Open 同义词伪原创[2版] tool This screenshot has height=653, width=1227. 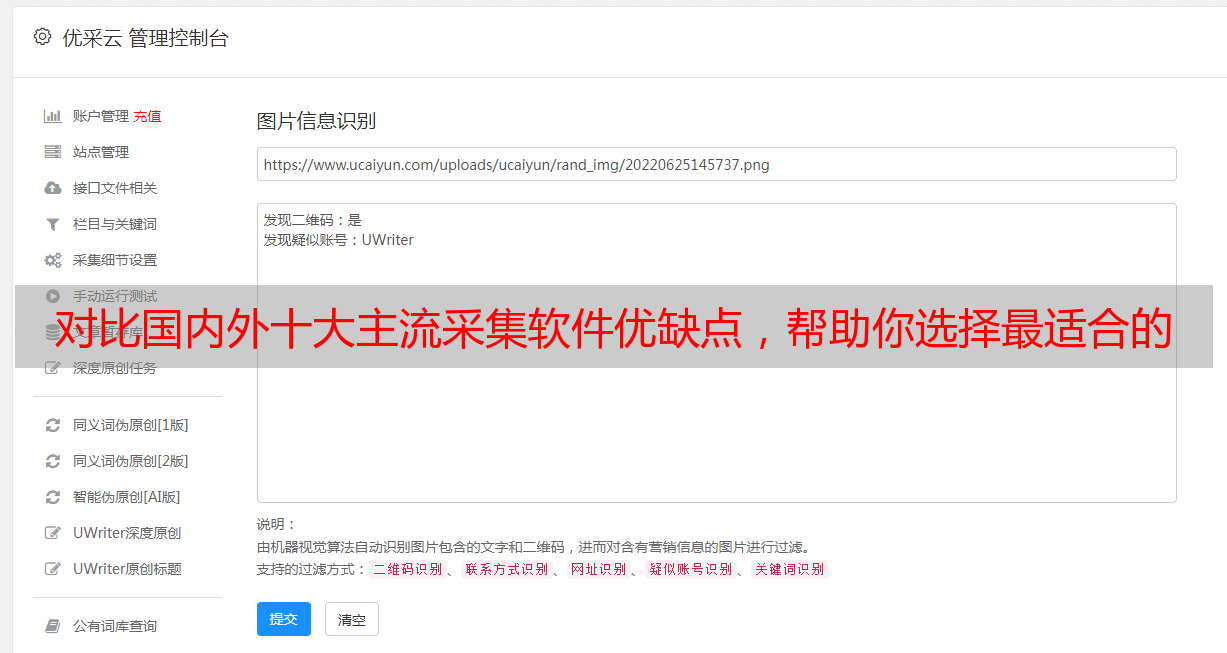pyautogui.click(x=131, y=461)
